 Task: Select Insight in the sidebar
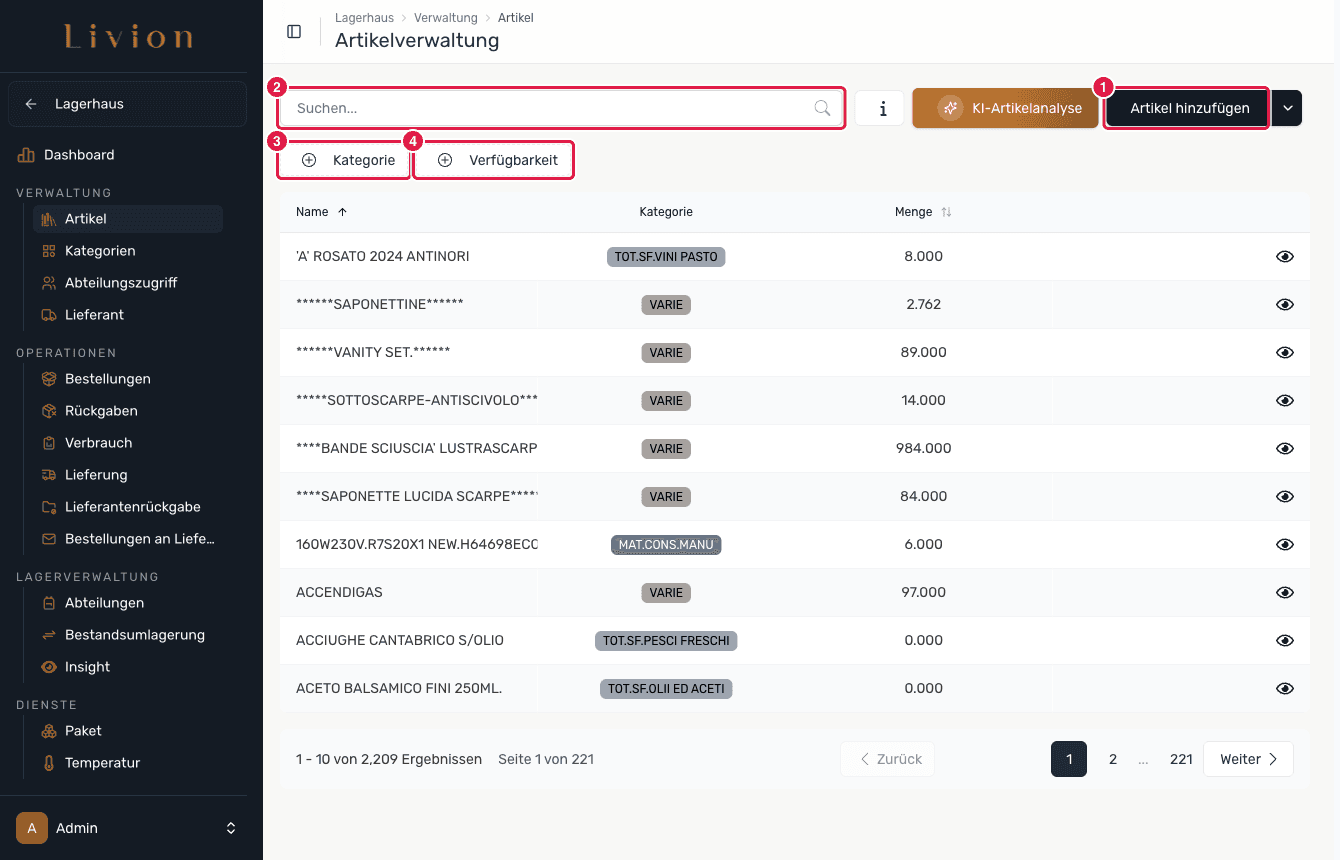87,667
